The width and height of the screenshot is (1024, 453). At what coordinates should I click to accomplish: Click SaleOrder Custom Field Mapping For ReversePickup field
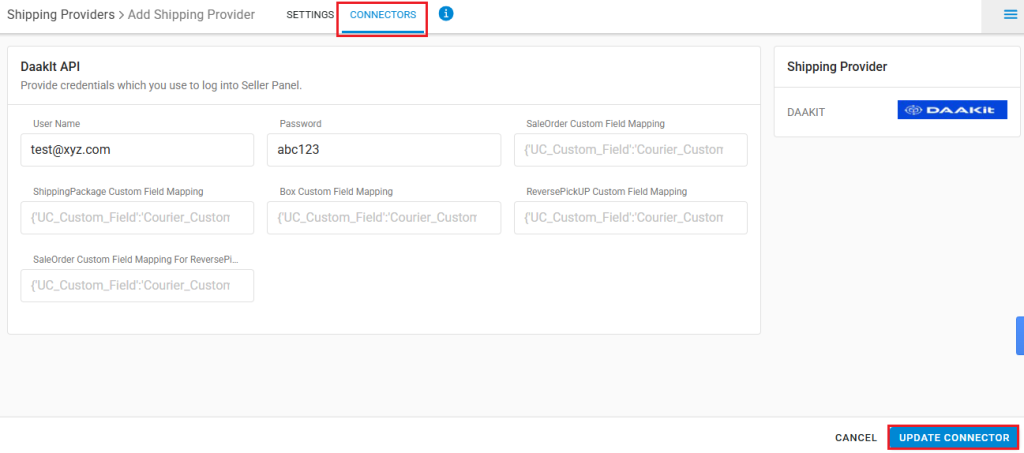tap(137, 285)
